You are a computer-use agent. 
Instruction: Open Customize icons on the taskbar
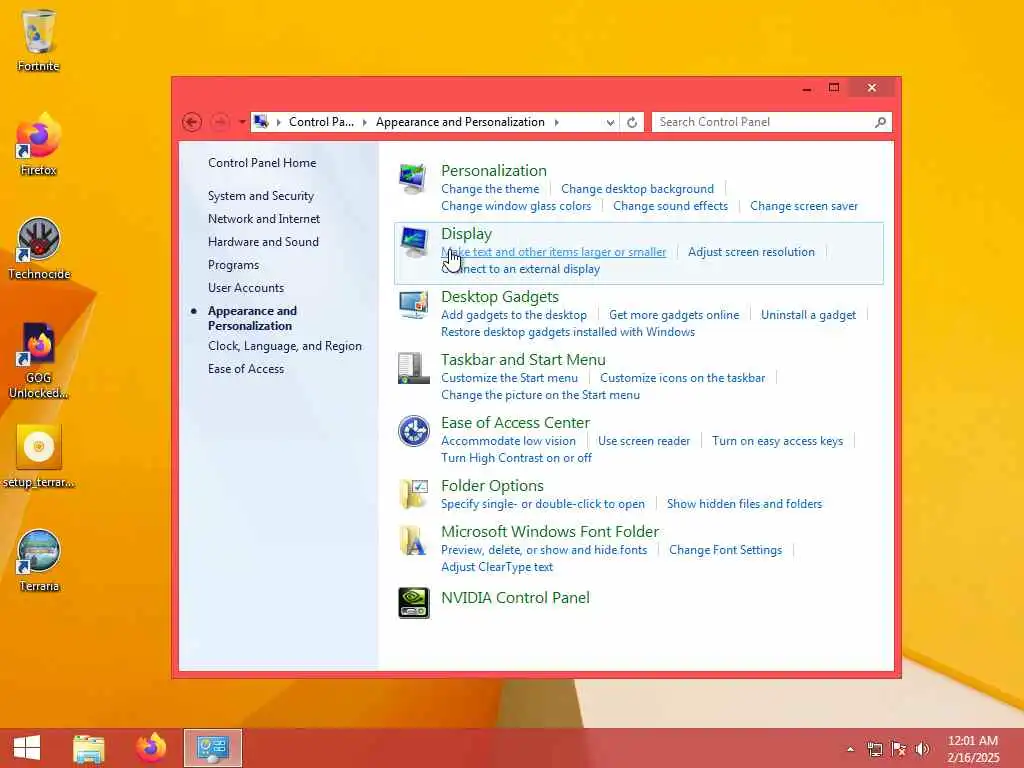coord(682,378)
